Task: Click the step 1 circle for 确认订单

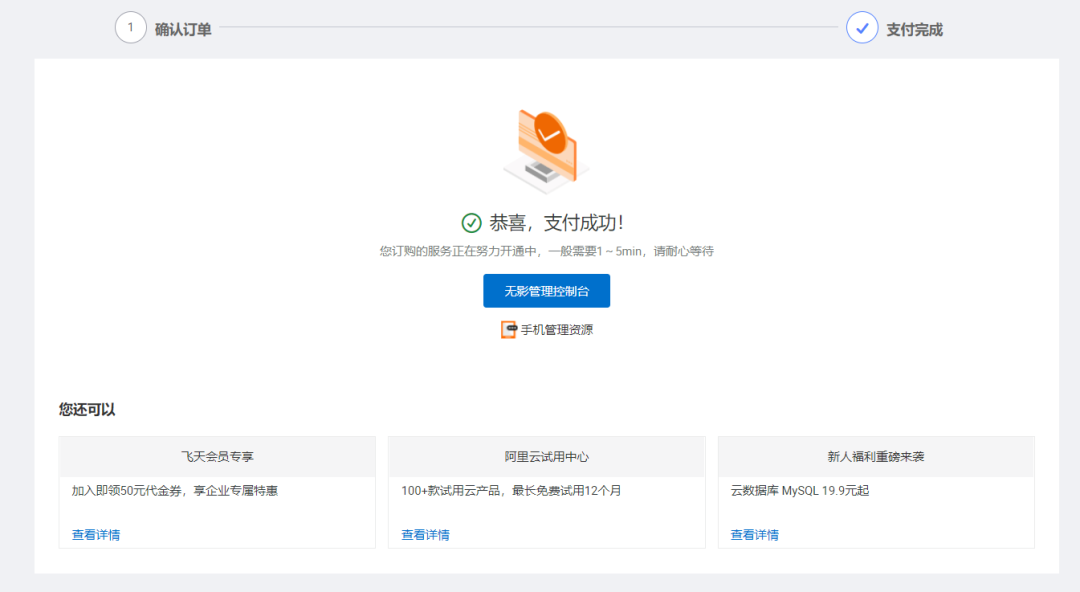Action: click(130, 28)
